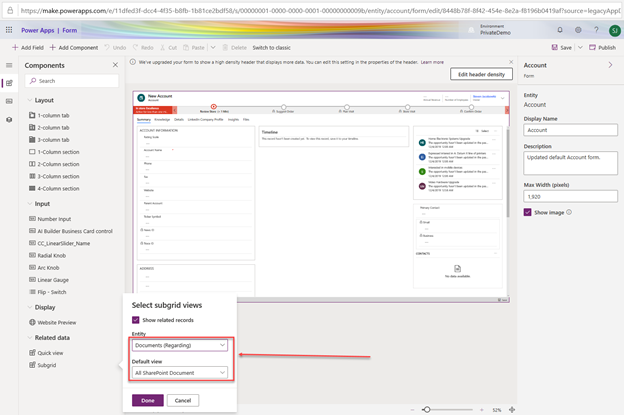Viewport: 624px width, 415px height.
Task: Collapse the Input section
Action: click(28, 203)
